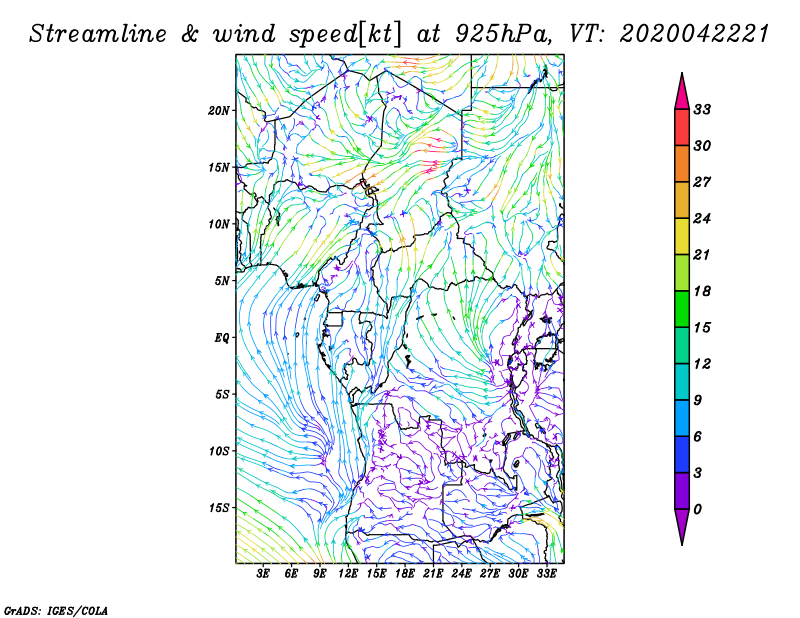Viewport: 800px width, 618px height.
Task: Select the red colorbar segment between 30 and 33
Action: coord(682,127)
